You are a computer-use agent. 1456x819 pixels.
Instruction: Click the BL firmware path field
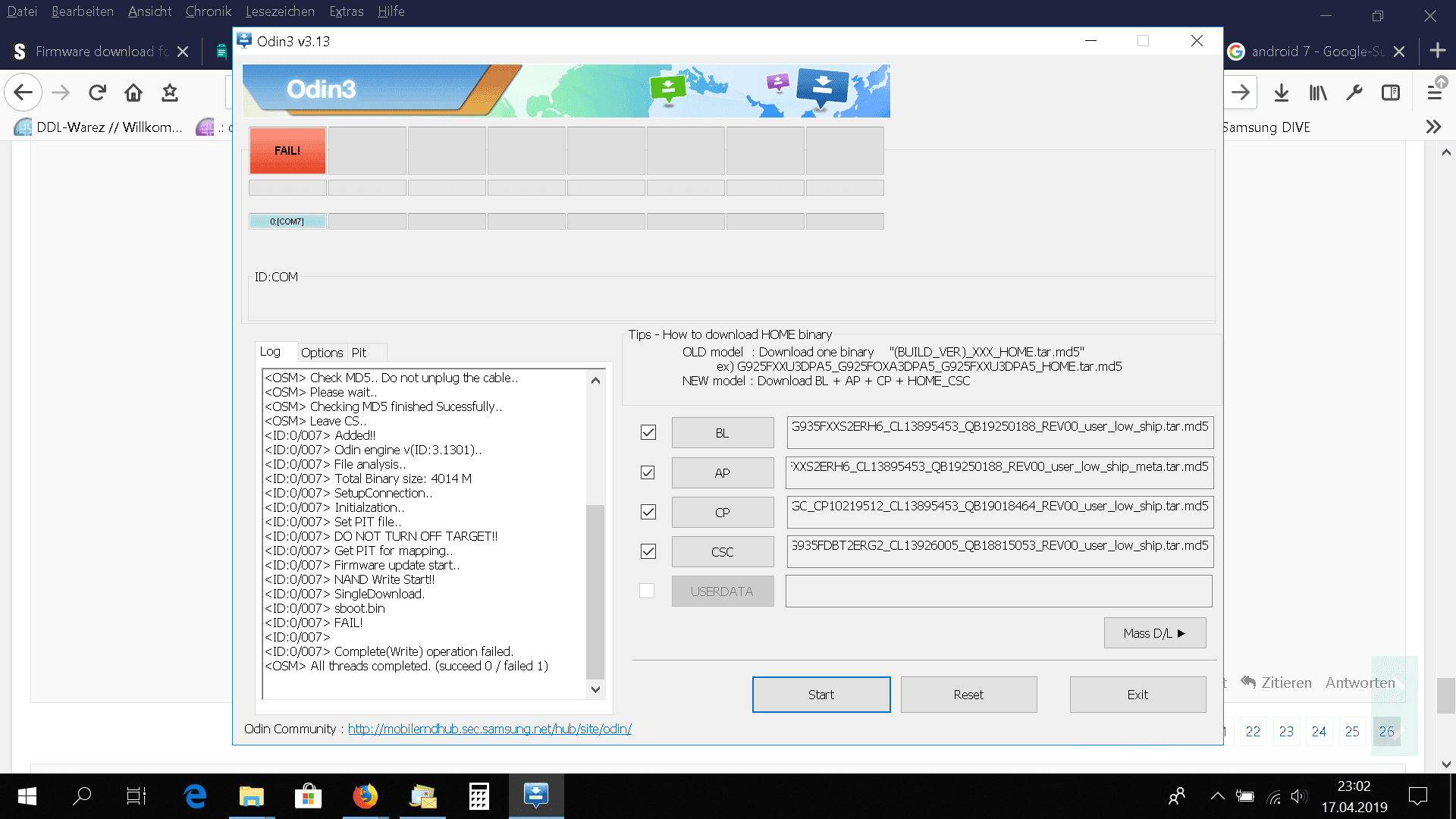(999, 432)
